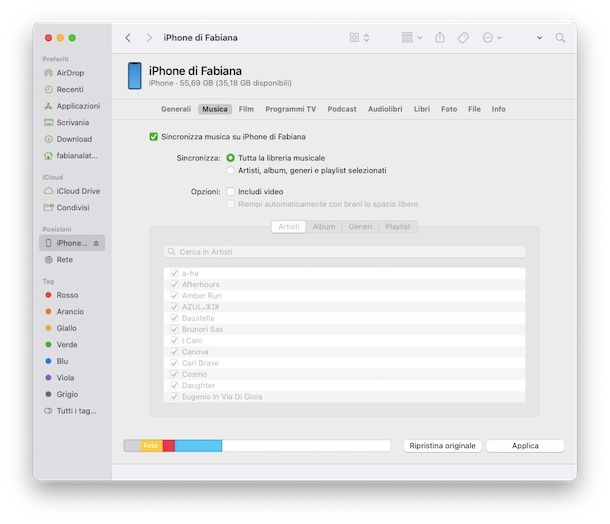This screenshot has height=524, width=610.
Task: Click the blue storage bar segment
Action: coord(198,446)
